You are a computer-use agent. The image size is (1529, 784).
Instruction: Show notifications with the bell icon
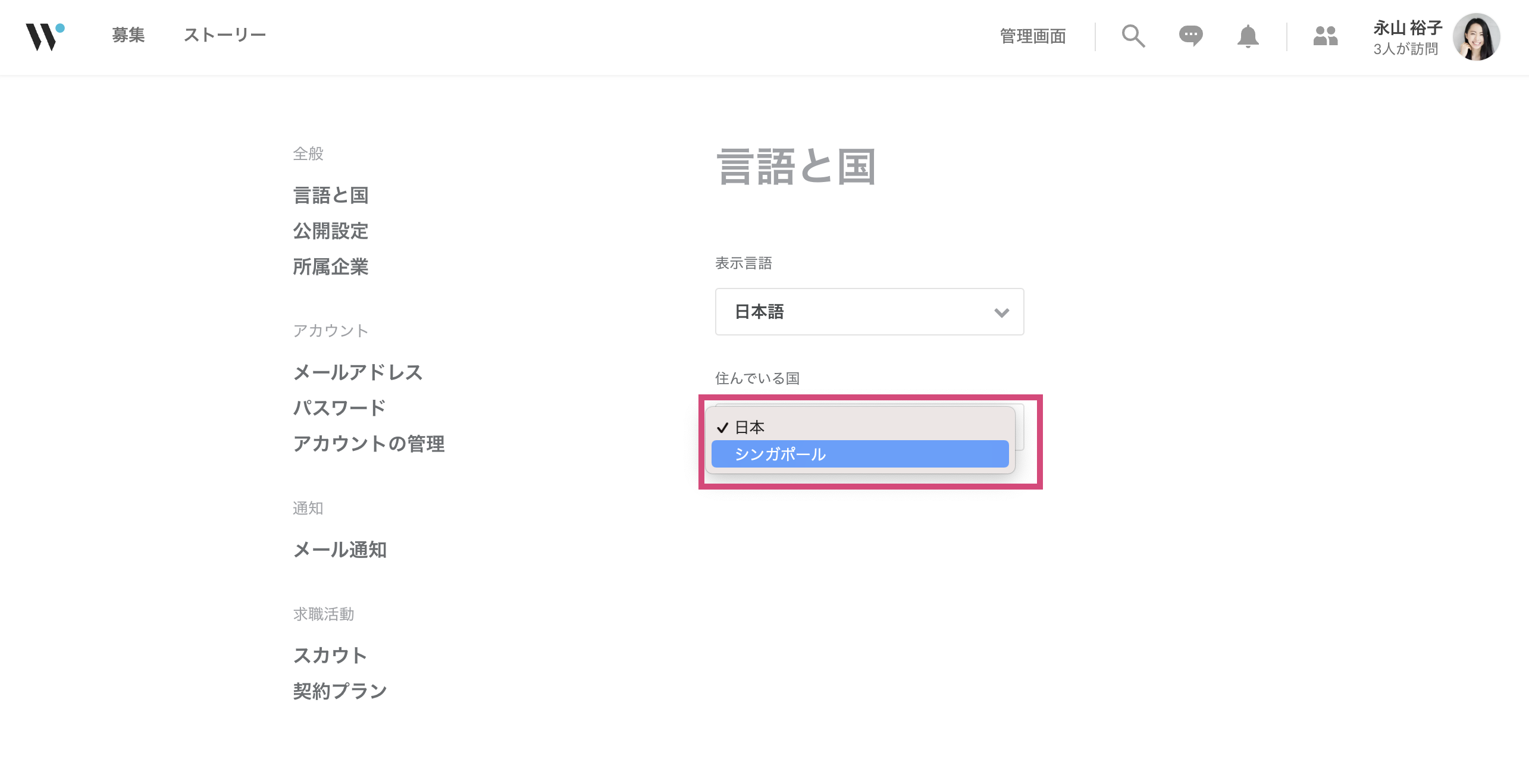tap(1248, 36)
